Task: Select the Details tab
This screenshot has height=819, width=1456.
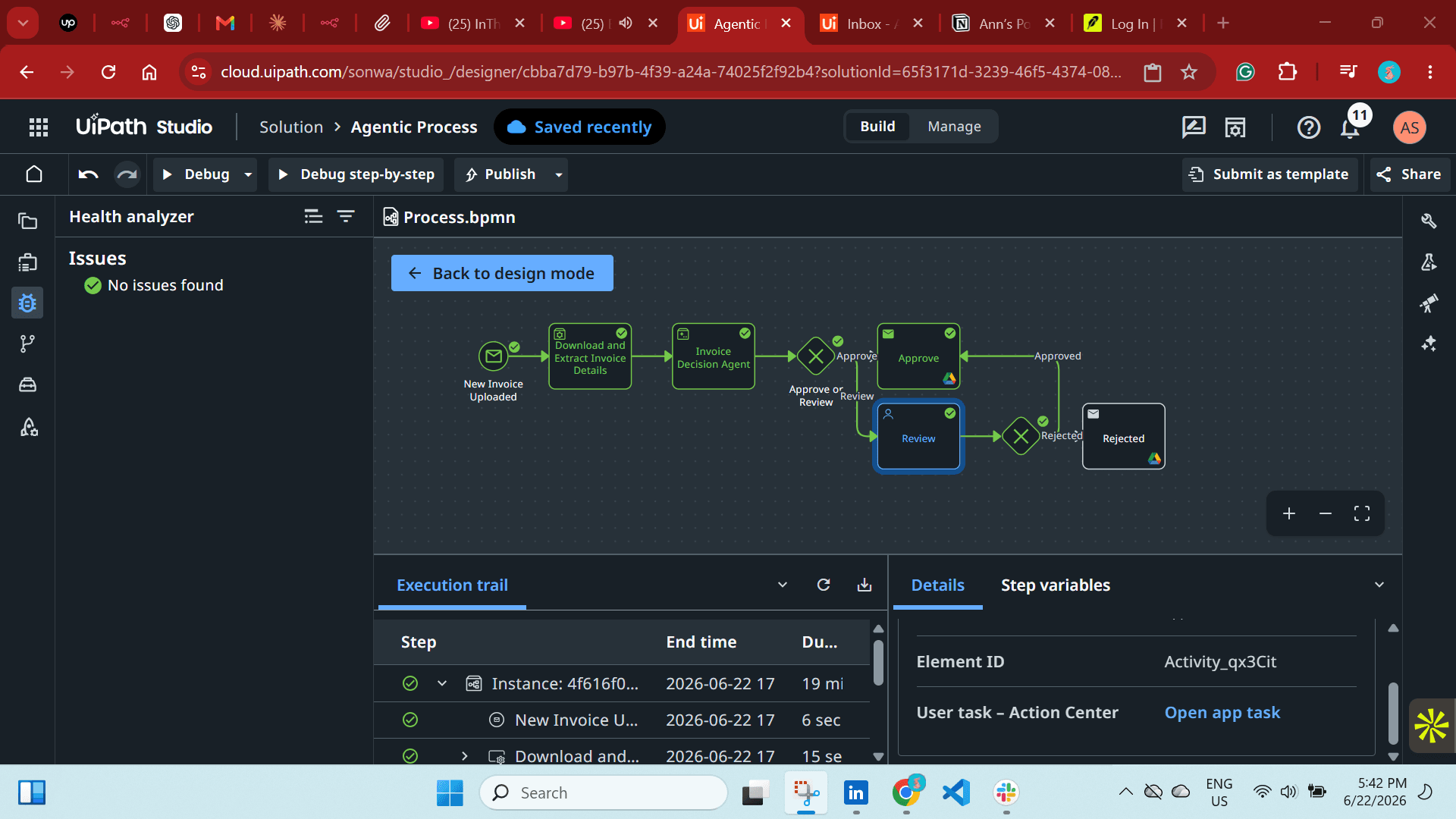Action: click(937, 585)
